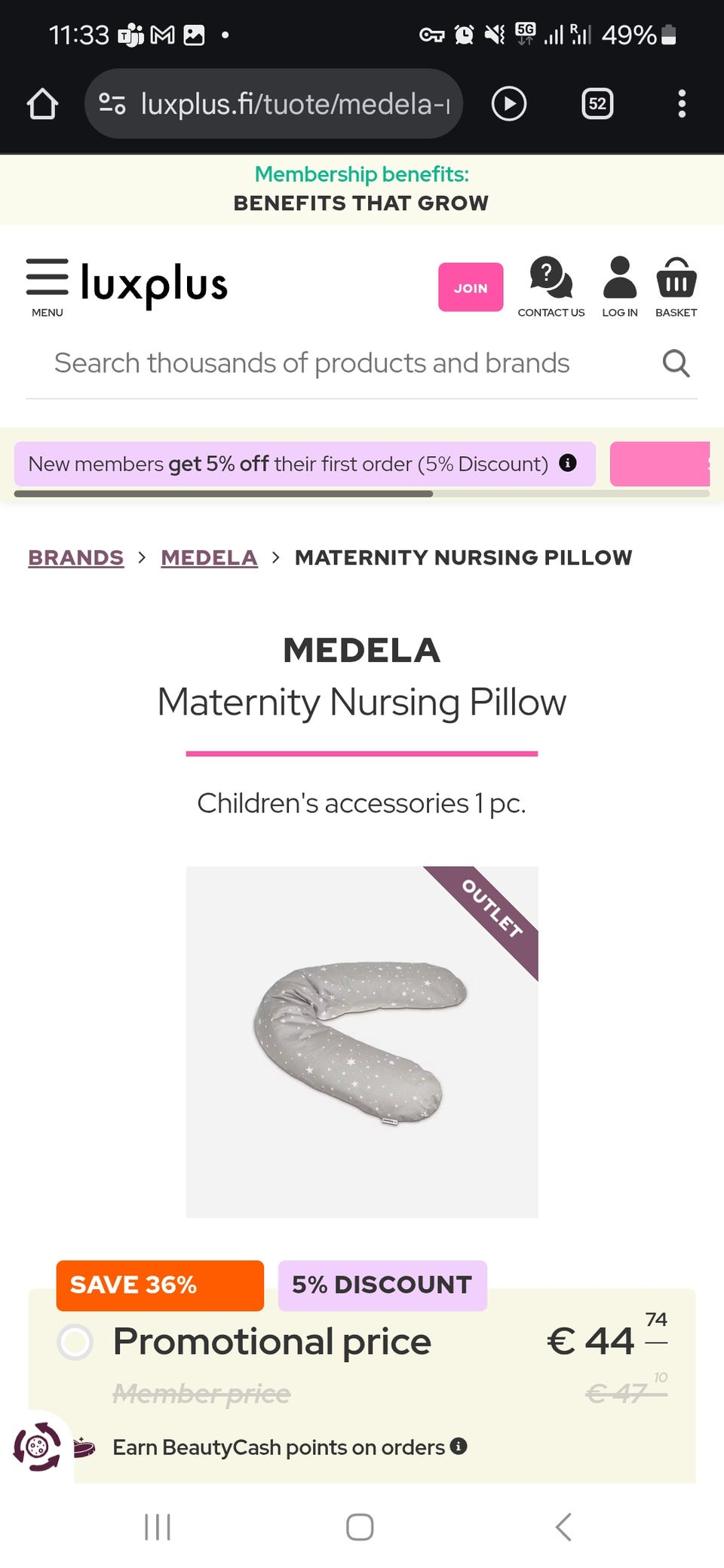This screenshot has height=1568, width=724.
Task: Tap the browser play media icon
Action: tap(509, 104)
